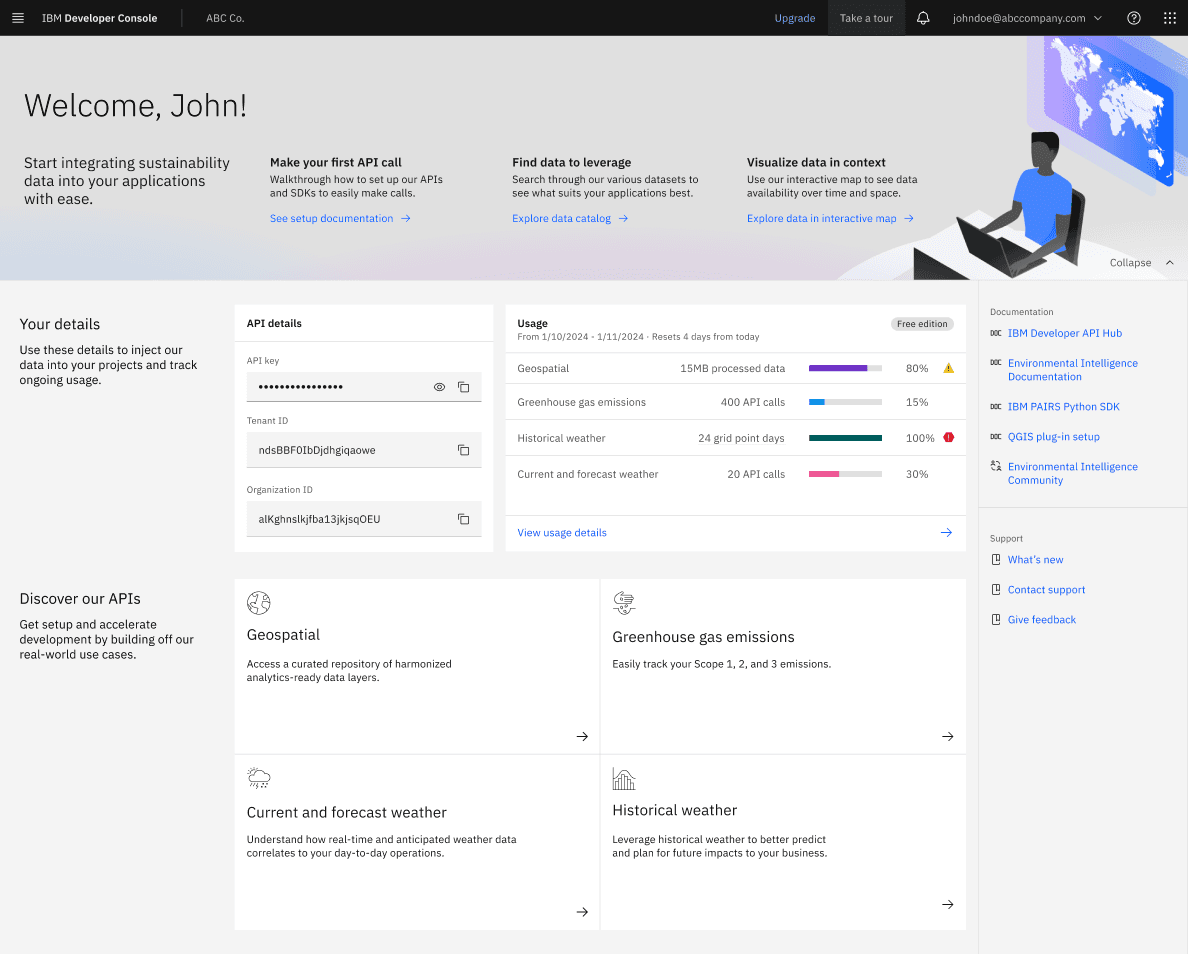Click the Tenant ID field ndsBBF0IbDjdhgiqaowe
This screenshot has width=1188, height=954.
point(364,450)
